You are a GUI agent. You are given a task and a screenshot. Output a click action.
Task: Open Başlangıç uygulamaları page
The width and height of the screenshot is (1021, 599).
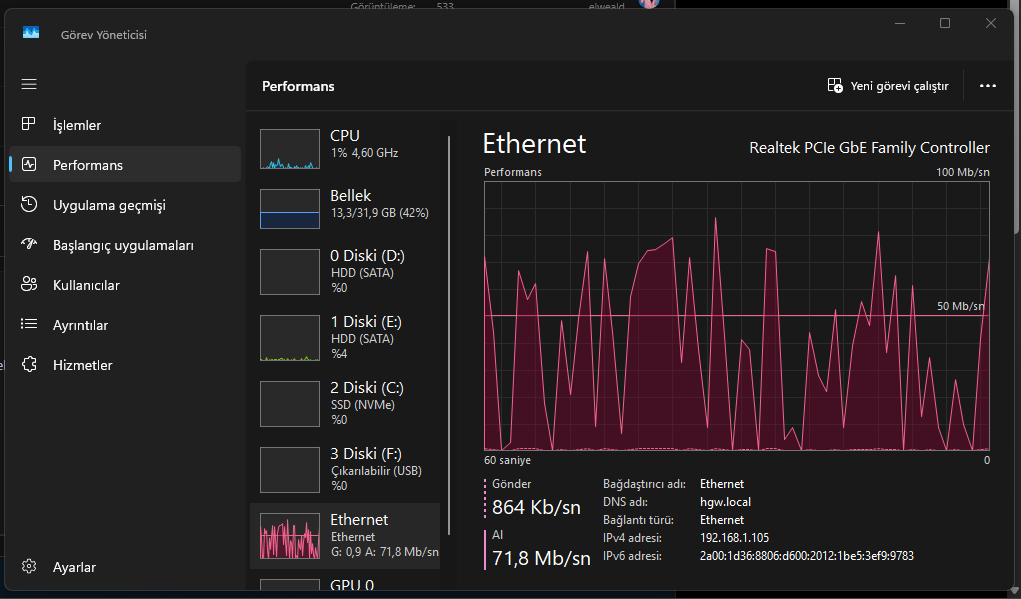pos(125,245)
